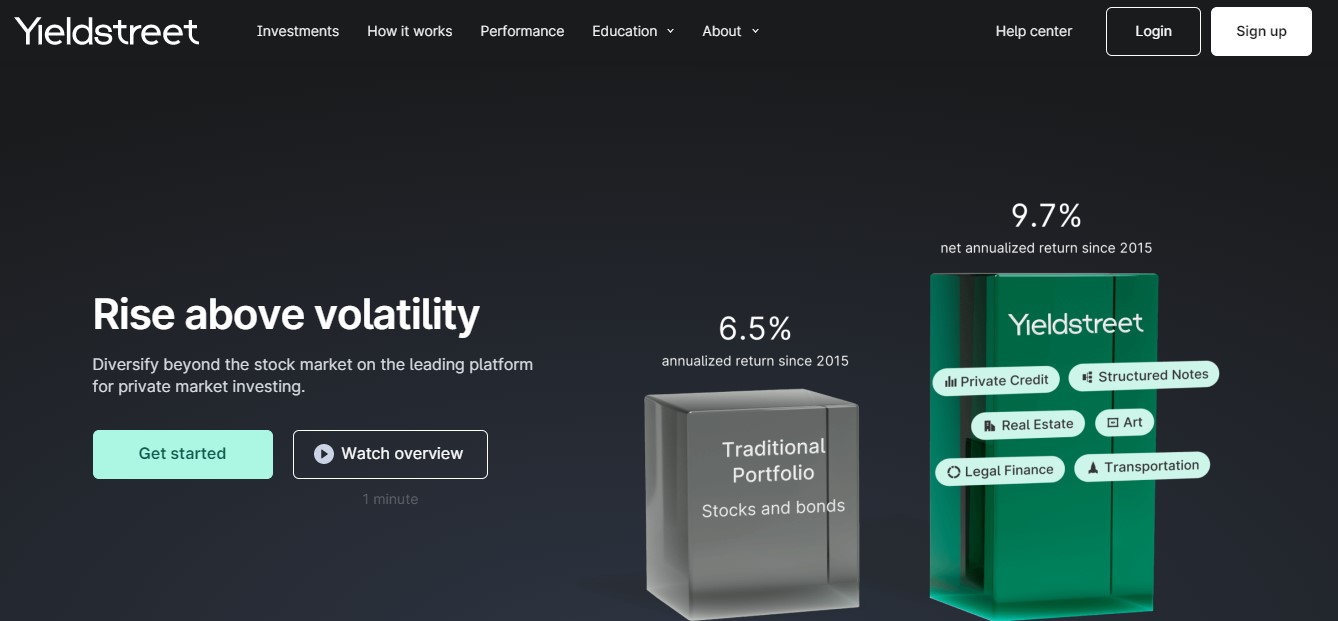Click the Login button
Screen dimensions: 1338x621
pyautogui.click(x=1152, y=31)
